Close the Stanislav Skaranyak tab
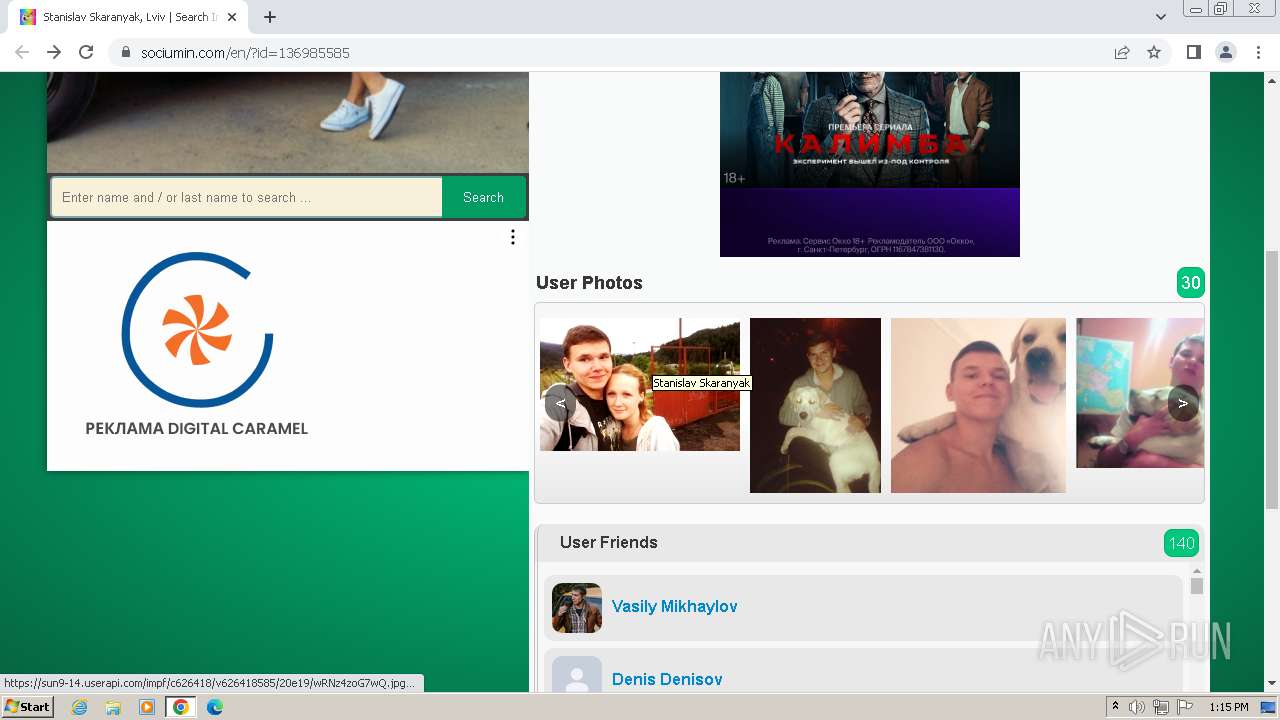Screen dimensions: 1280x720 [232, 17]
